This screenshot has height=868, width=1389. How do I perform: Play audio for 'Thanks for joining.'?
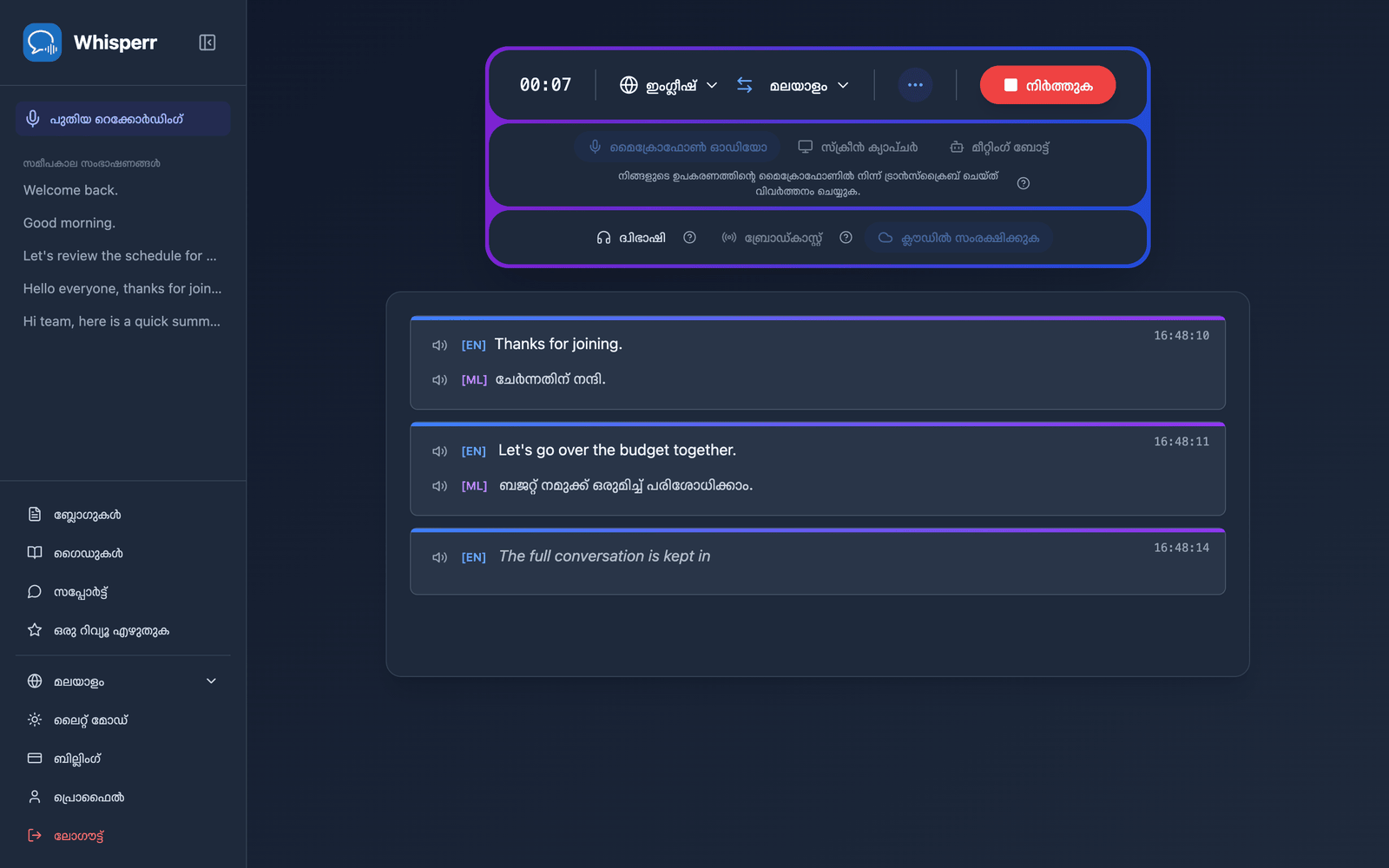pos(439,345)
